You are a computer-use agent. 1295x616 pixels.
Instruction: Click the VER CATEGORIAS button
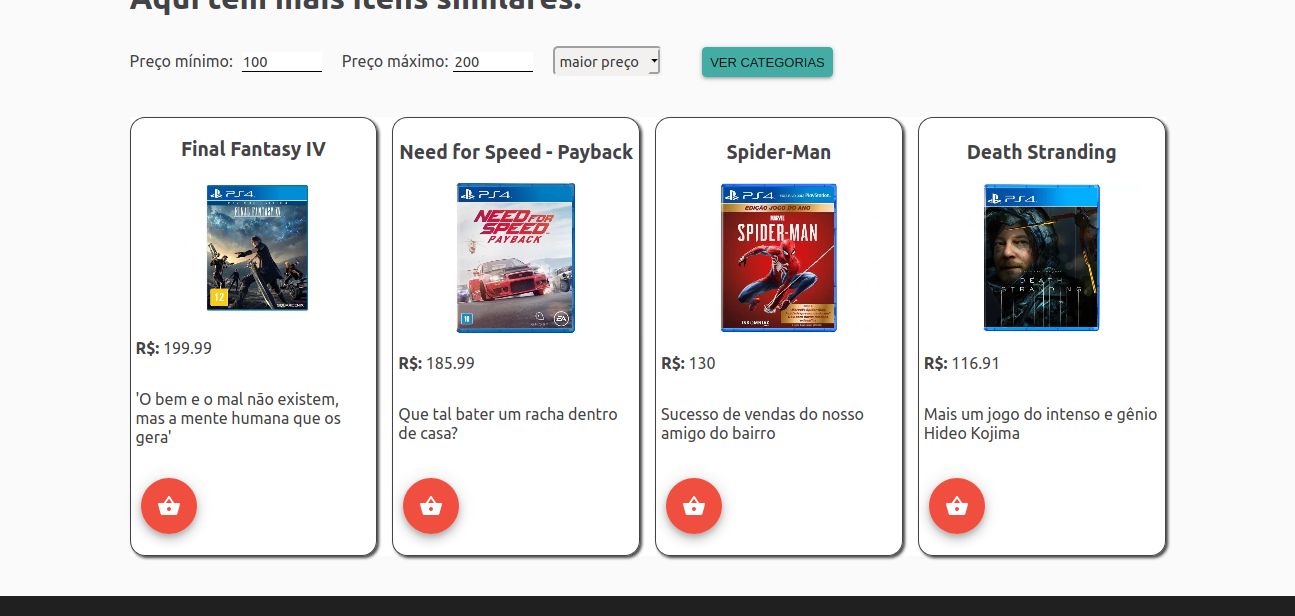[x=767, y=62]
